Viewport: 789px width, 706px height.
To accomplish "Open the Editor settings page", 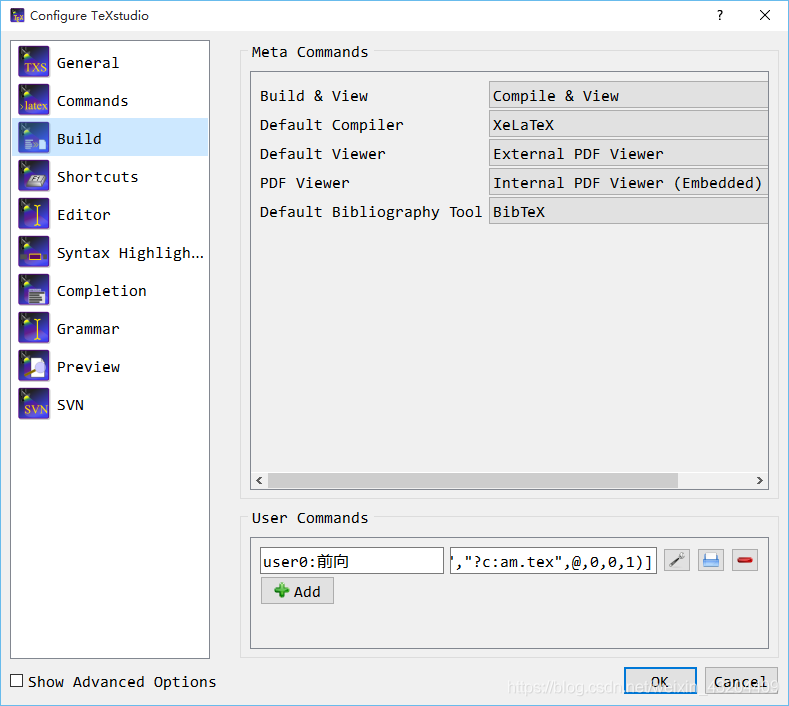I will [x=110, y=214].
